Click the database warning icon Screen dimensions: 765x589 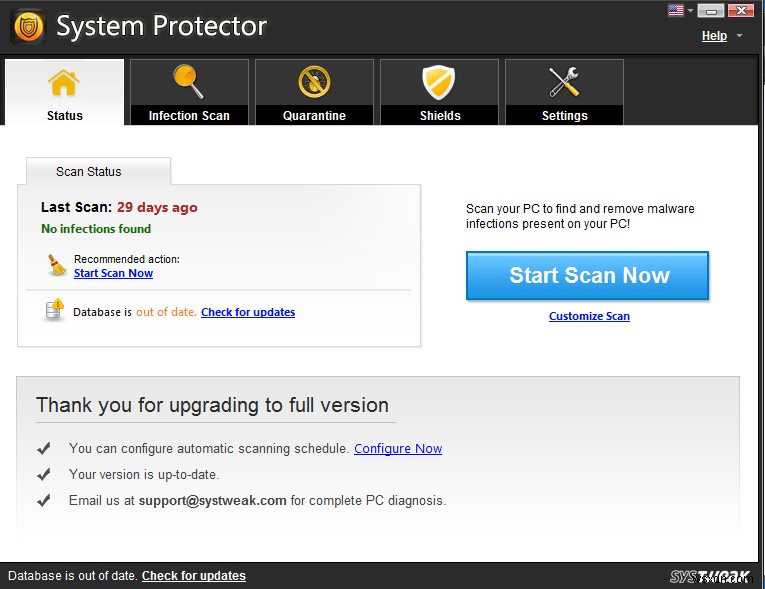click(x=54, y=310)
